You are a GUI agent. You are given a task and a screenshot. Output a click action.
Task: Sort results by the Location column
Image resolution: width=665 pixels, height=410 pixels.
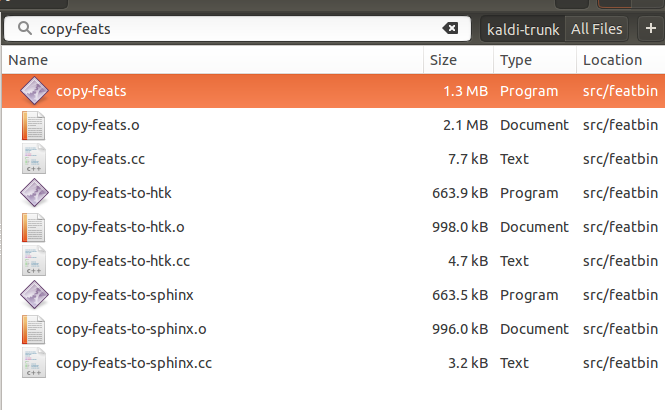pyautogui.click(x=620, y=60)
